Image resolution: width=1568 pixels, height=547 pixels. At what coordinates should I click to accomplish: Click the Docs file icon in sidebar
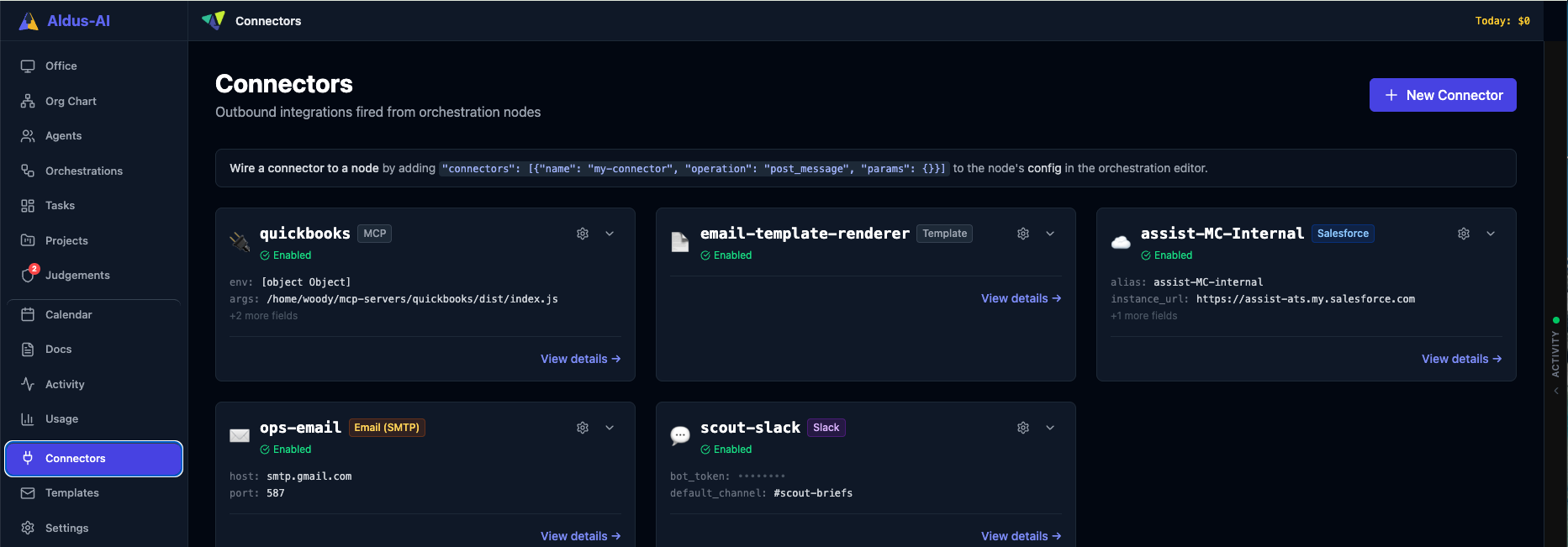point(28,349)
